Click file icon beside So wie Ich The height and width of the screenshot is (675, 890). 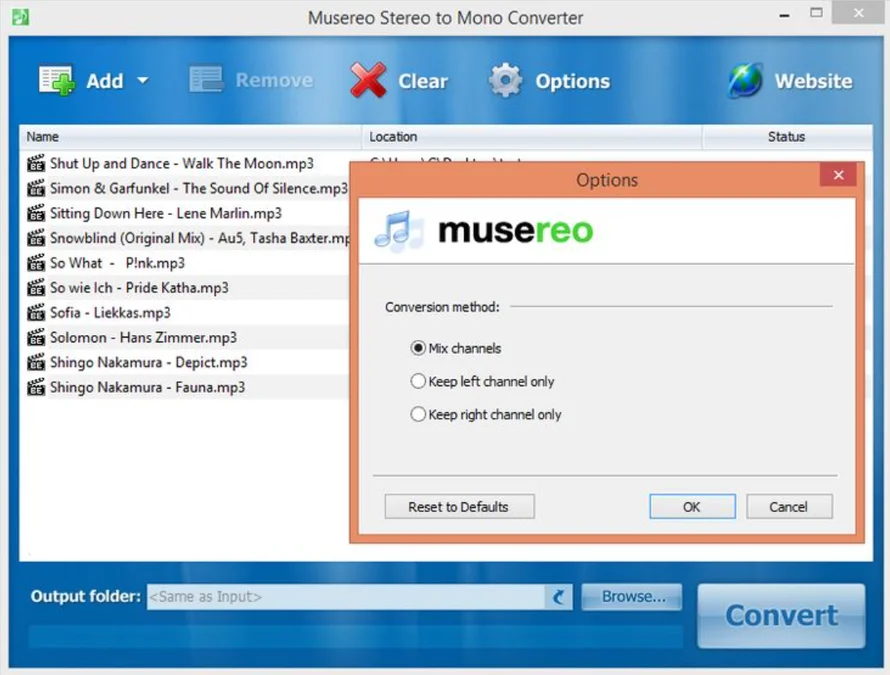[x=36, y=288]
